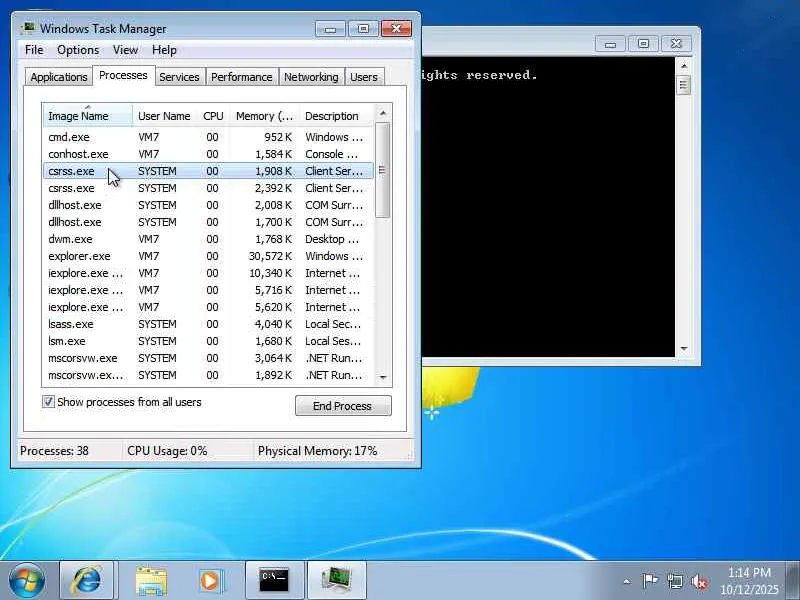The height and width of the screenshot is (600, 800).
Task: Switch to the Users tab
Action: coord(364,77)
